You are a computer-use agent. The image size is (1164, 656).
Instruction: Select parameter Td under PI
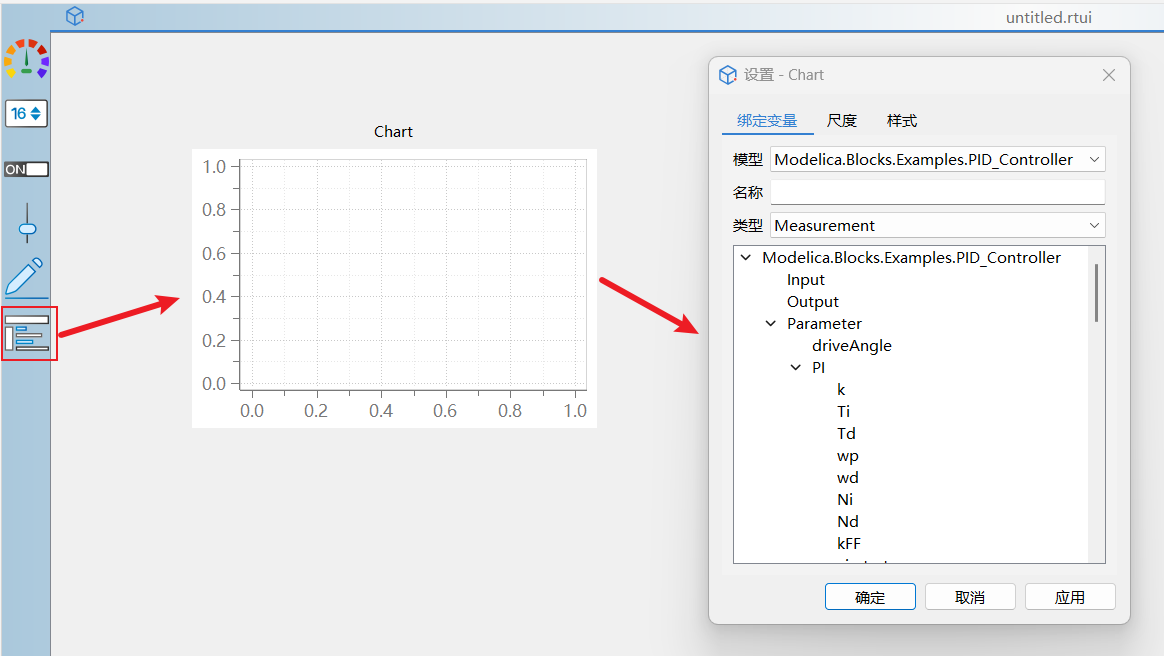click(x=846, y=433)
